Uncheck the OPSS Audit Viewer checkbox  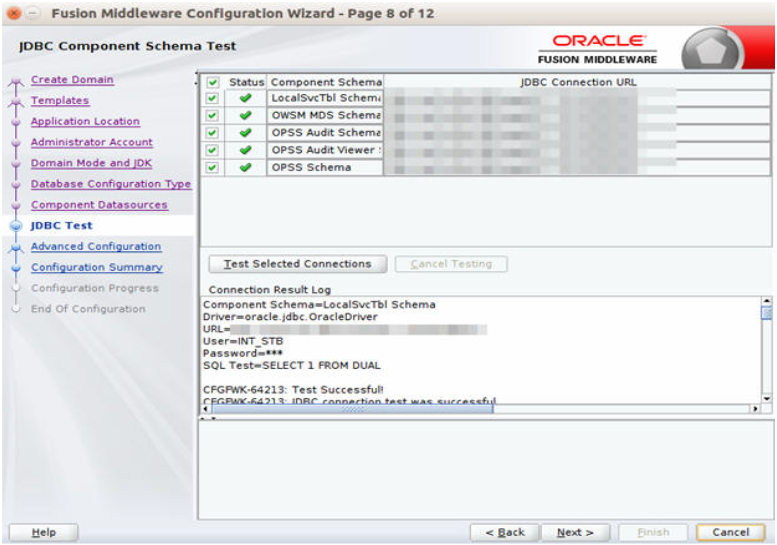[213, 150]
